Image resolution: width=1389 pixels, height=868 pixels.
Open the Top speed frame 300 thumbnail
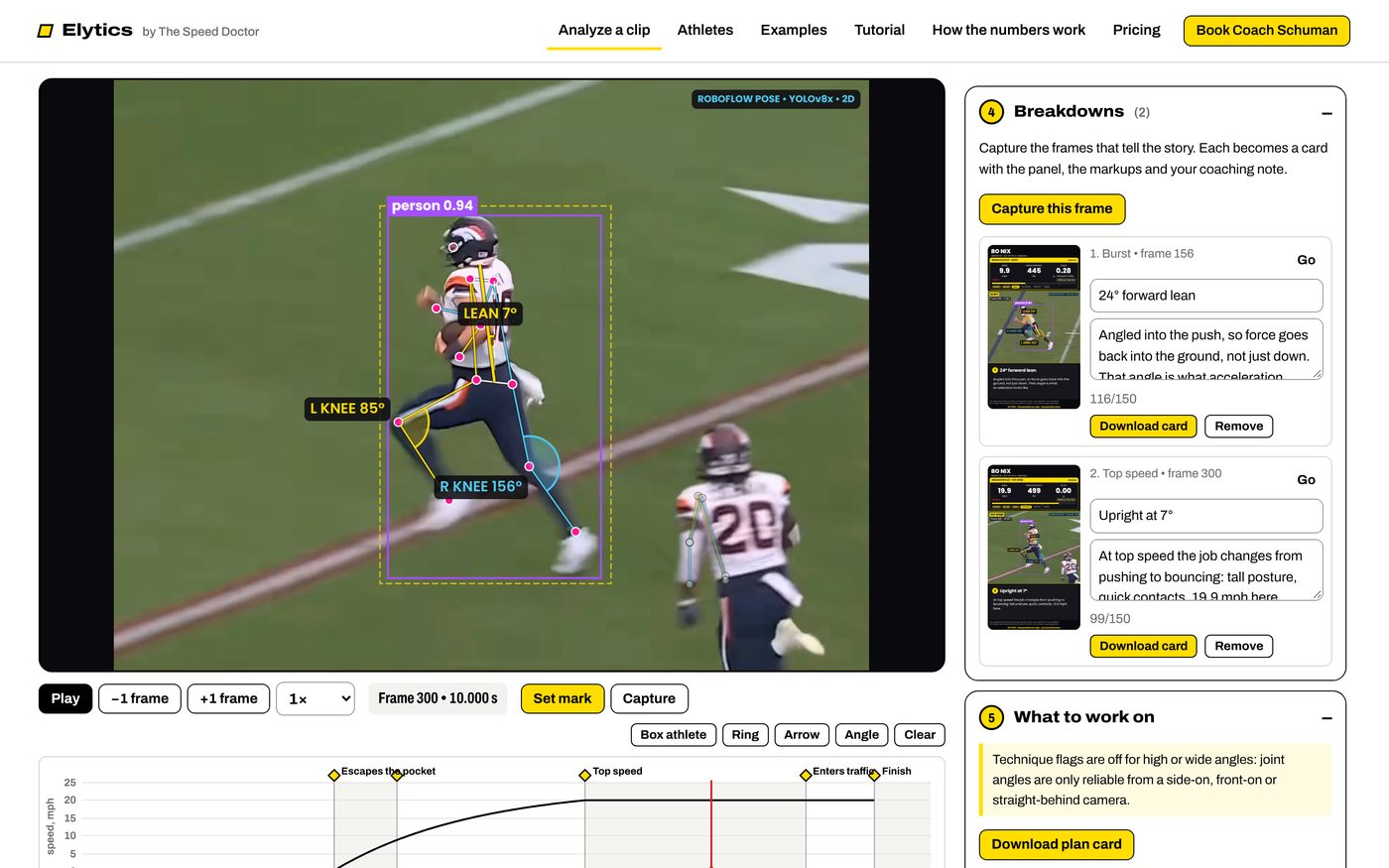coord(1034,547)
